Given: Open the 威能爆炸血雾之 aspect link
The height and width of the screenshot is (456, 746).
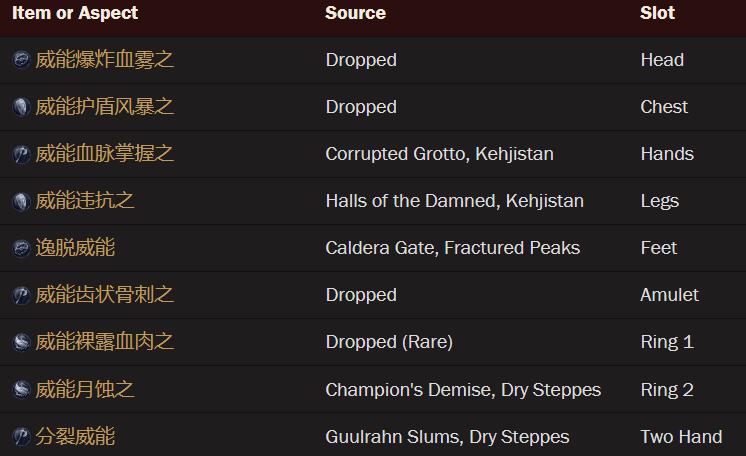Looking at the screenshot, I should [105, 60].
